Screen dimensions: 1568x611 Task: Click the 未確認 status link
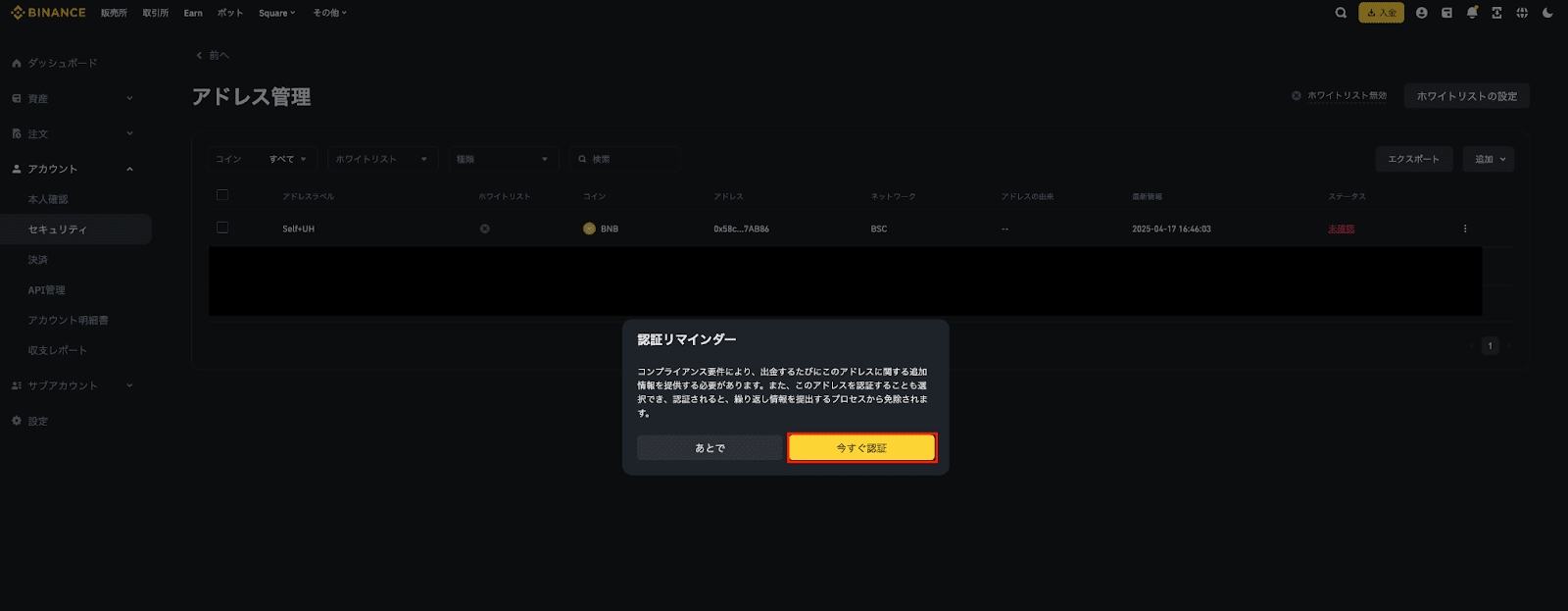click(1341, 229)
